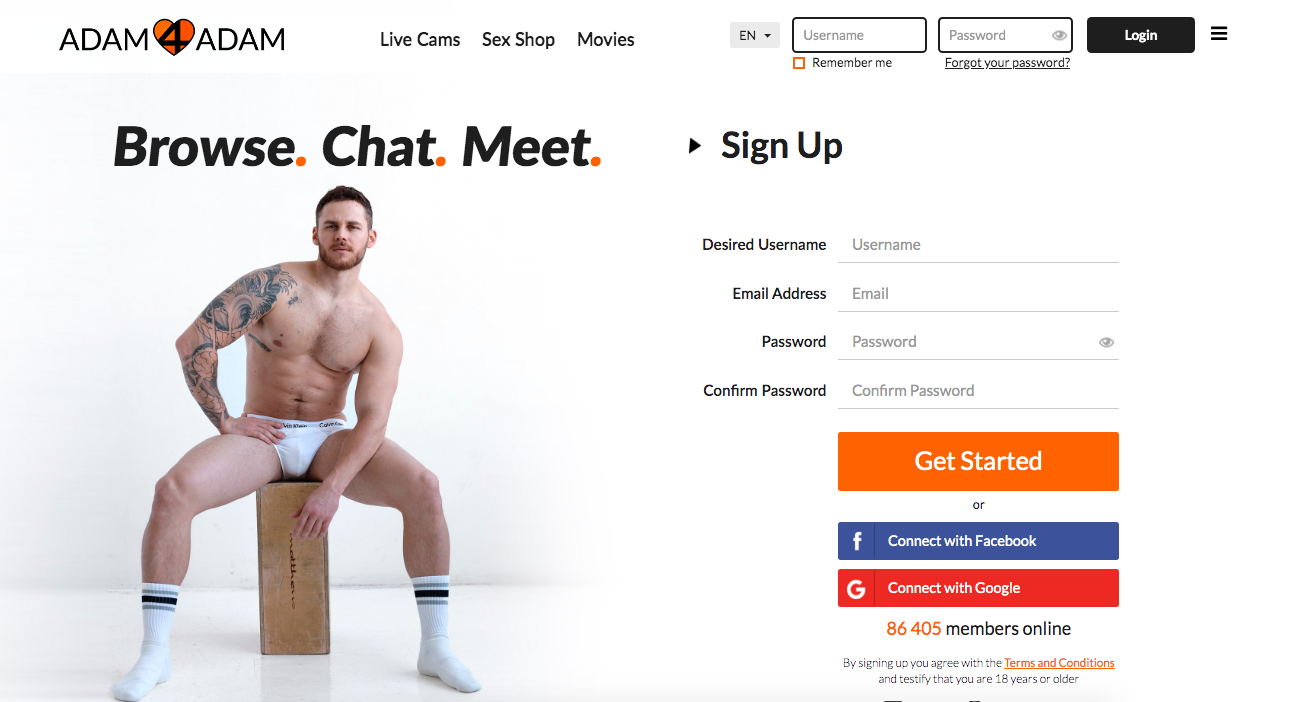Screen dimensions: 1297x702
Task: Check the Remember me box
Action: (x=799, y=63)
